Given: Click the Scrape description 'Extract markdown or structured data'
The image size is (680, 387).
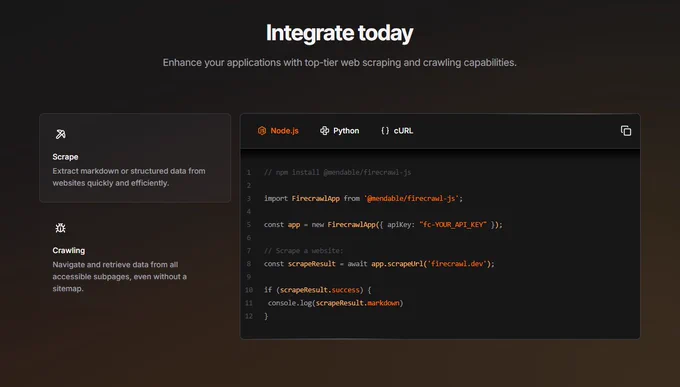Looking at the screenshot, I should 129,177.
